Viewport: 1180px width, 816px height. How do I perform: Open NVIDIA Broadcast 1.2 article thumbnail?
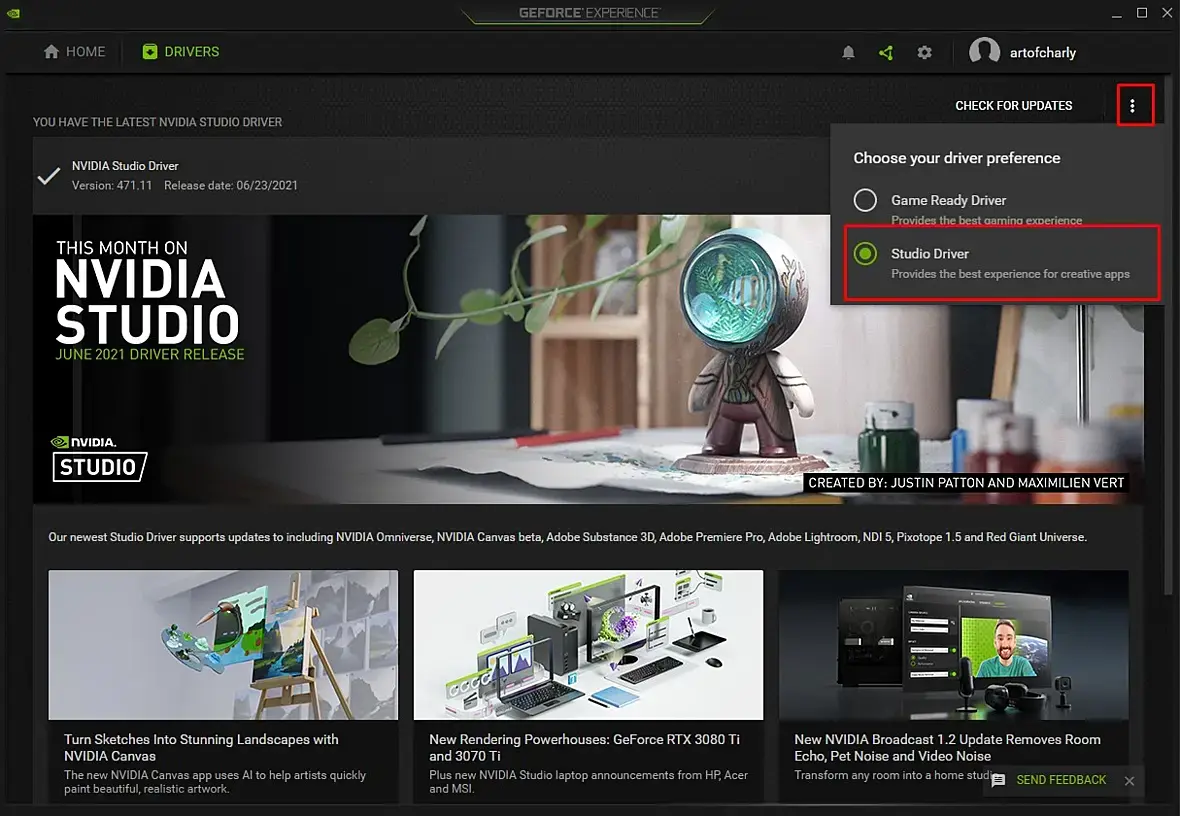(953, 644)
